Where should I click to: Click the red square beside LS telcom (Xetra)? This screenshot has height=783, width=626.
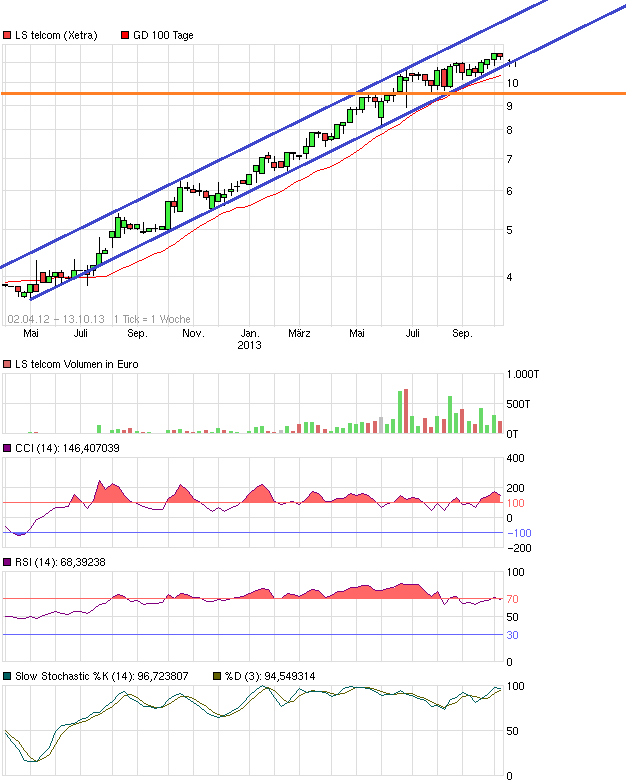7,35
